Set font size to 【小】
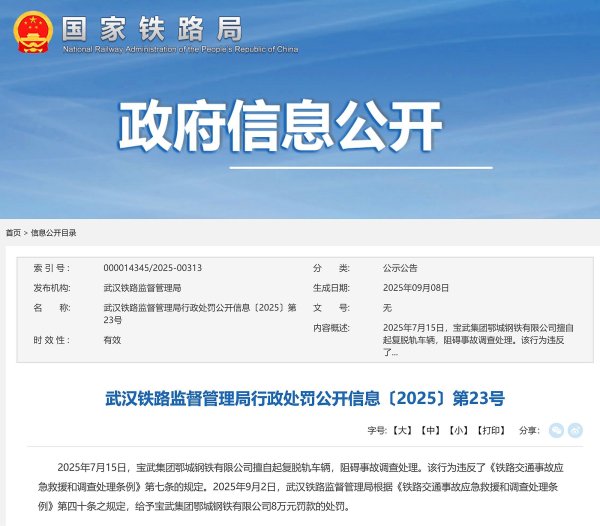600x526 pixels. point(458,430)
